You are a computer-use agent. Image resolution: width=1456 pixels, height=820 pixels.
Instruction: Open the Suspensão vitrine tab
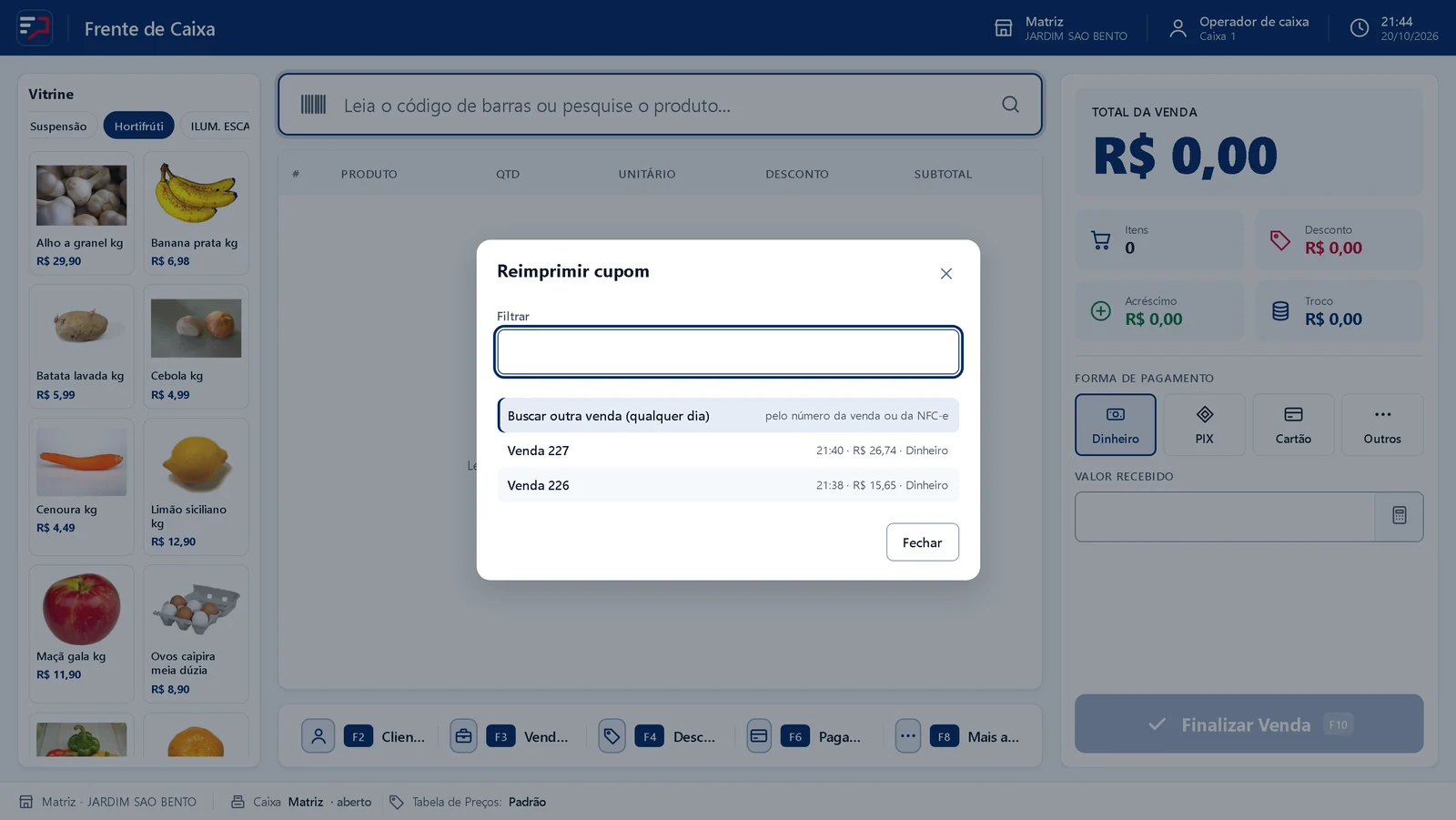(x=58, y=127)
